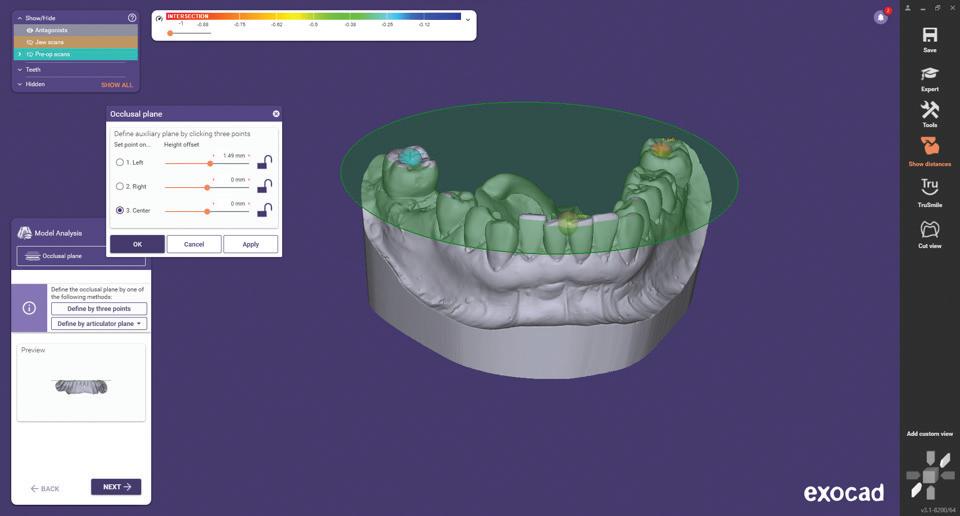Image resolution: width=960 pixels, height=516 pixels.
Task: Collapse the Show/Hide panel
Action: click(x=20, y=18)
